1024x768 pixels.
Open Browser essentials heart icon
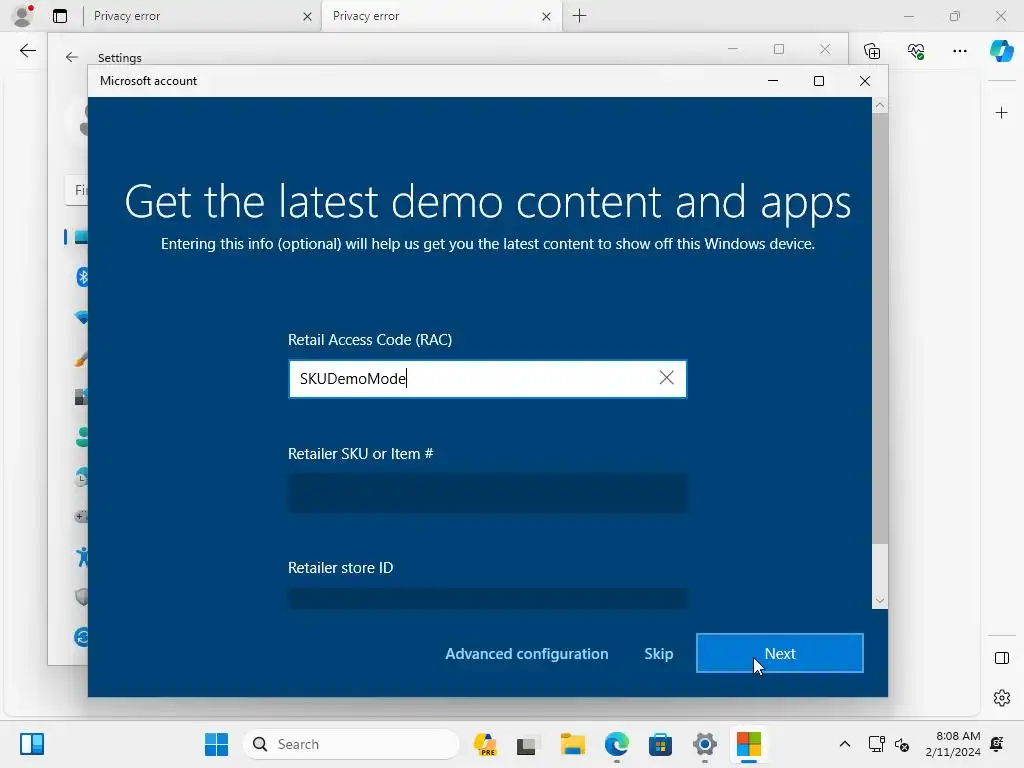click(916, 51)
